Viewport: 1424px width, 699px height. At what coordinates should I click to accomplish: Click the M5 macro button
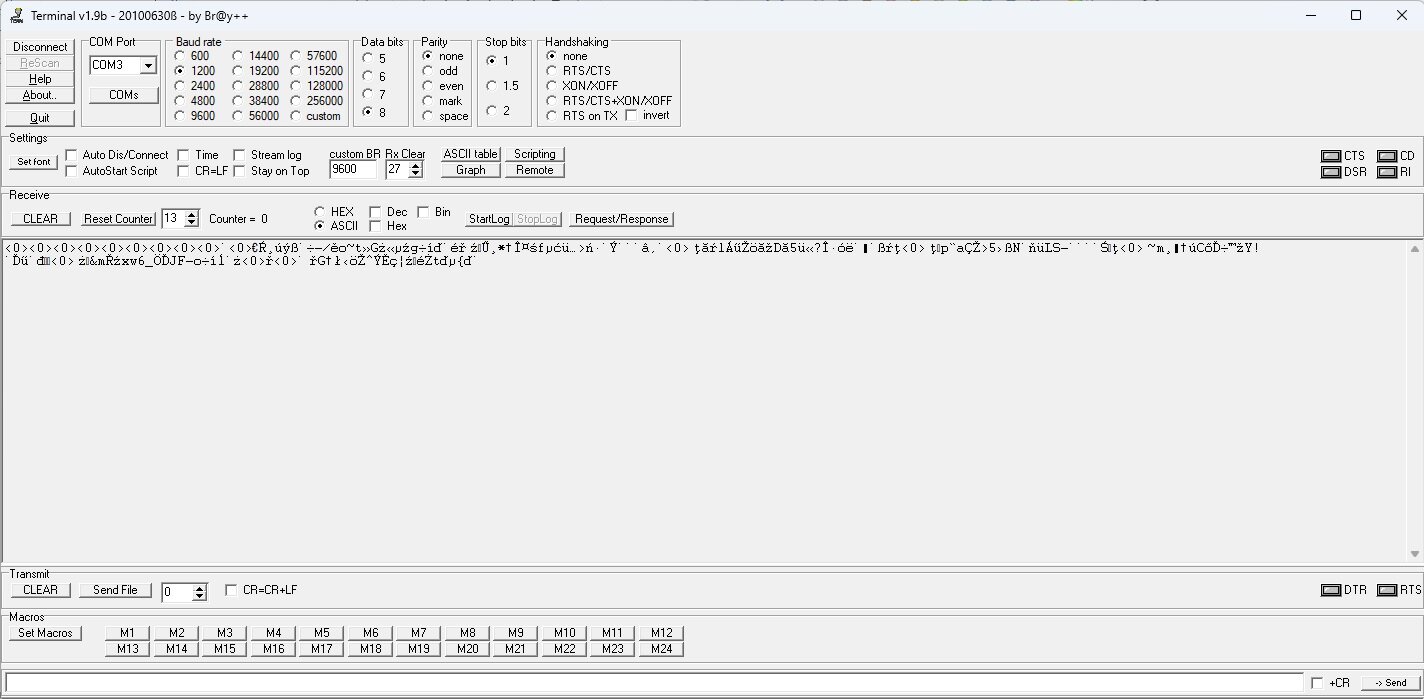(x=321, y=633)
